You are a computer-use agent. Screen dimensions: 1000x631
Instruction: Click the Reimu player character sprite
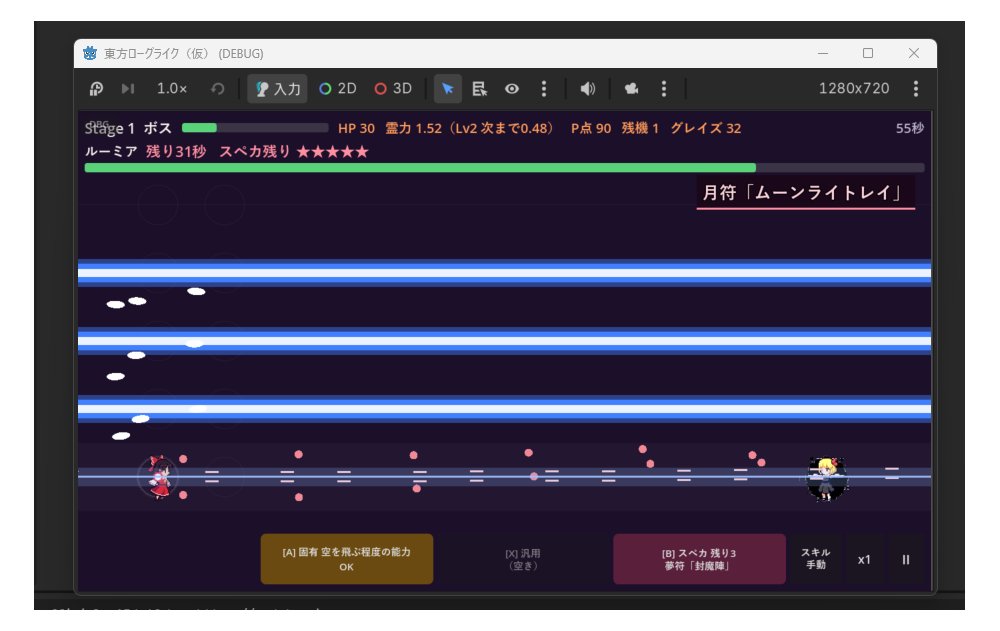159,477
